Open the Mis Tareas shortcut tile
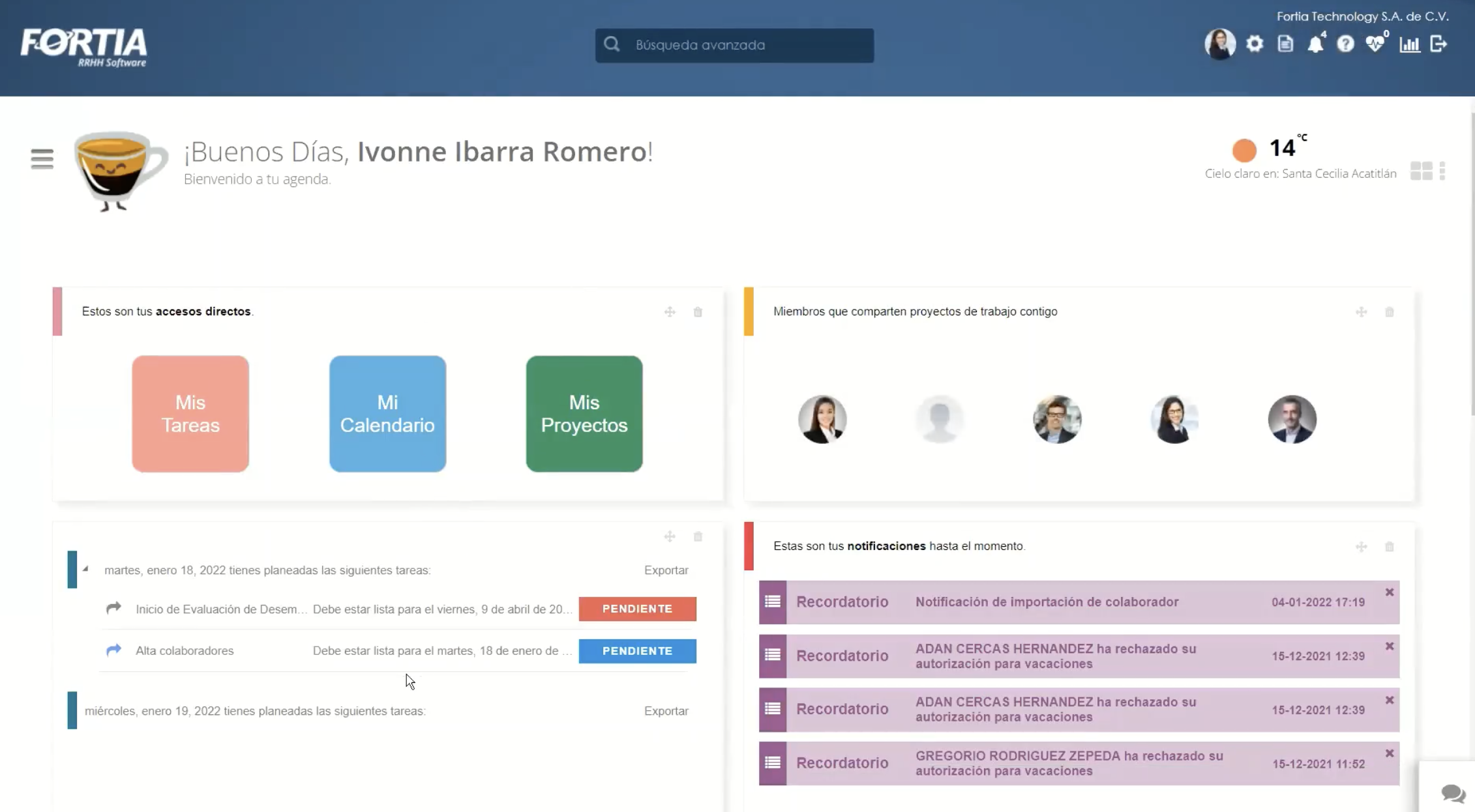This screenshot has width=1475, height=812. click(190, 413)
